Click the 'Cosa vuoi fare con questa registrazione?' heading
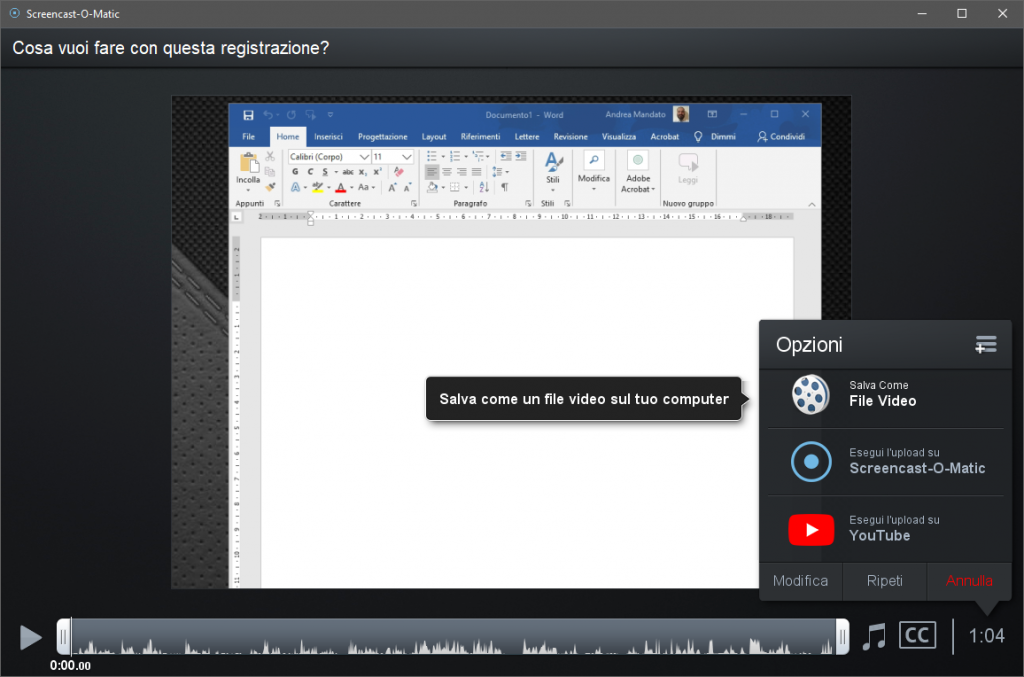The width and height of the screenshot is (1024, 677). click(170, 48)
